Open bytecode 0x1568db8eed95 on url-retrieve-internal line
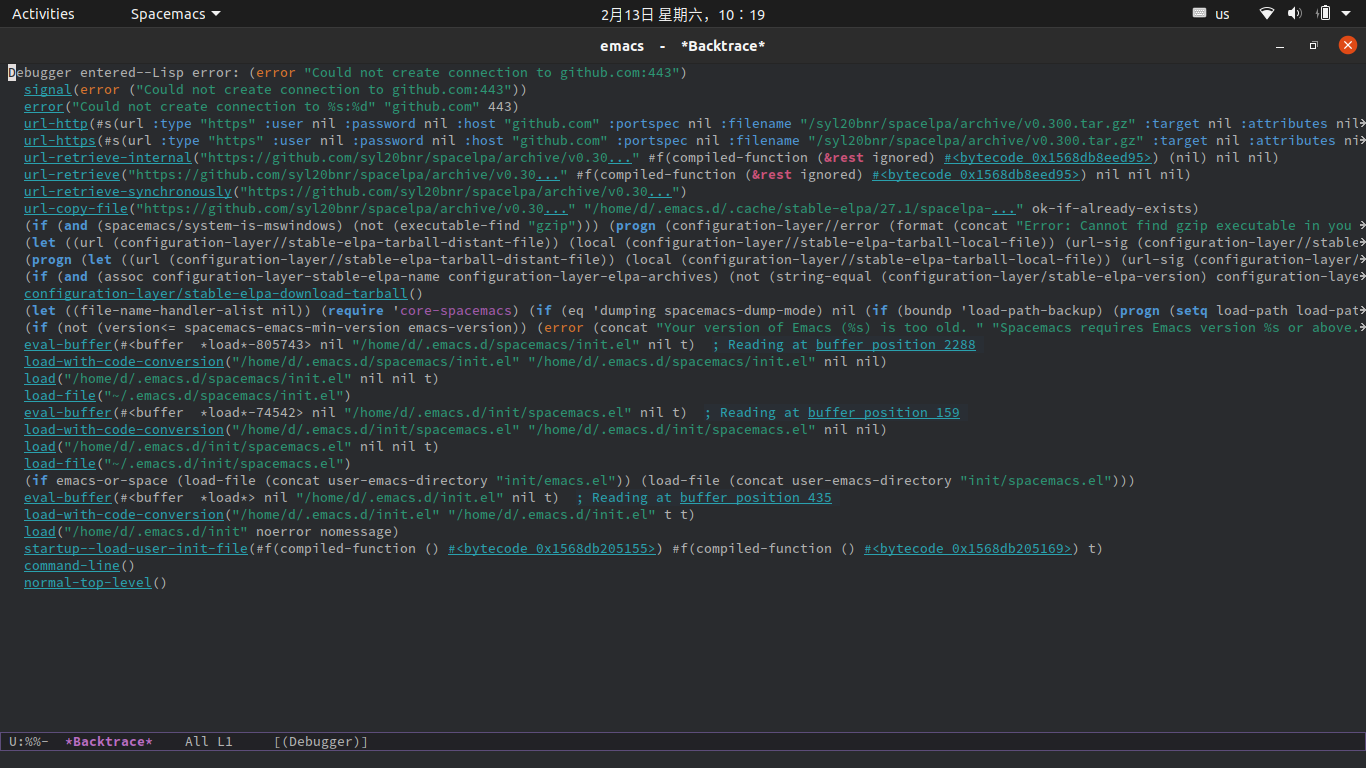 1050,157
